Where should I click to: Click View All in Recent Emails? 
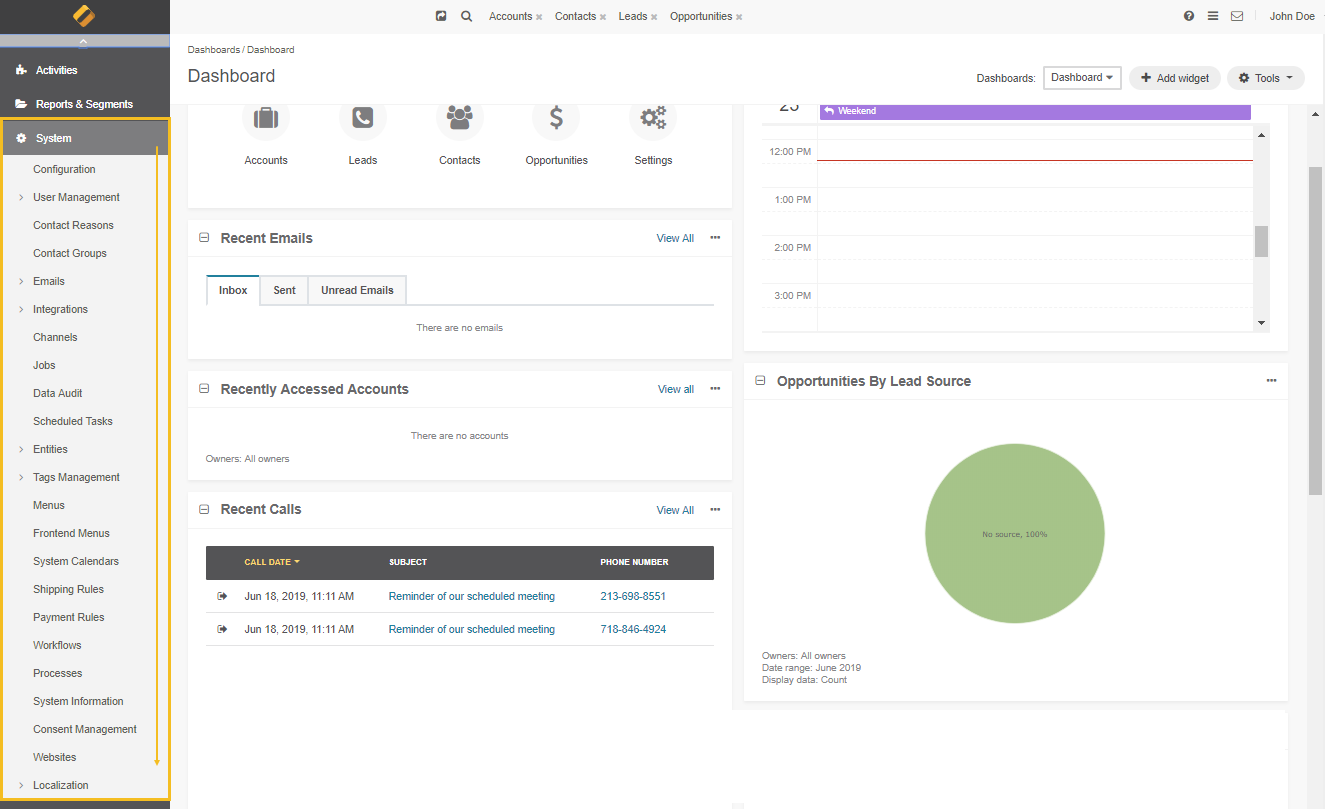click(675, 238)
